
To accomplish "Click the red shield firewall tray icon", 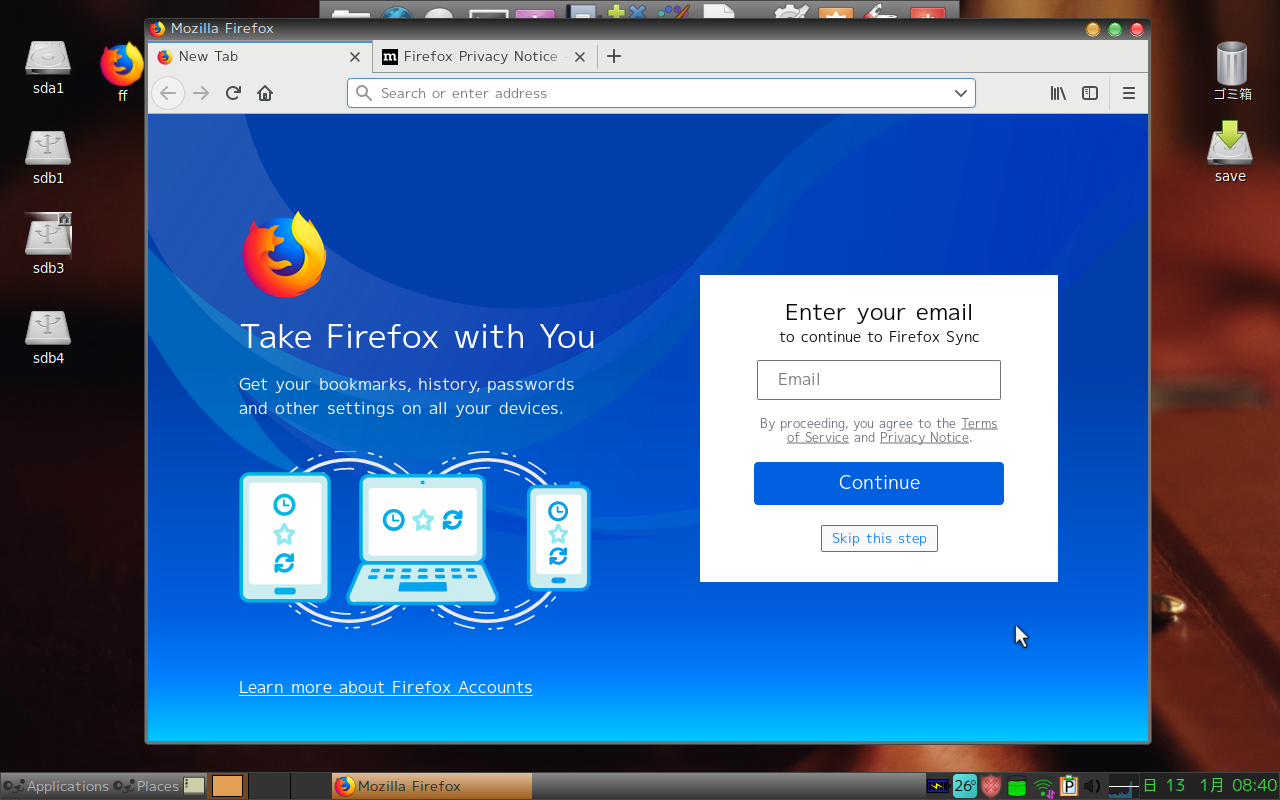I will 991,786.
